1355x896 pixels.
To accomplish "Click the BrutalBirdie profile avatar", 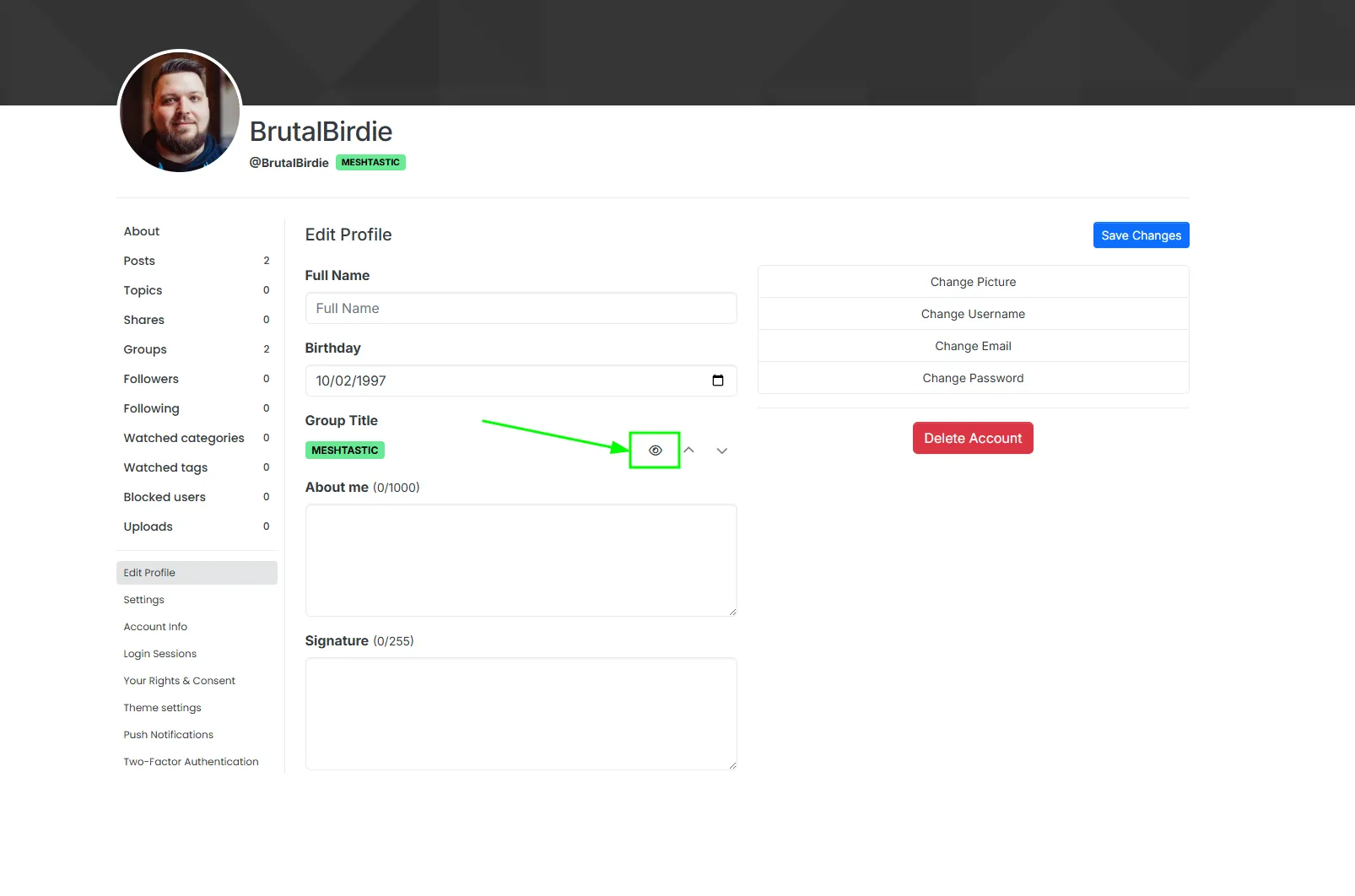I will 180,111.
